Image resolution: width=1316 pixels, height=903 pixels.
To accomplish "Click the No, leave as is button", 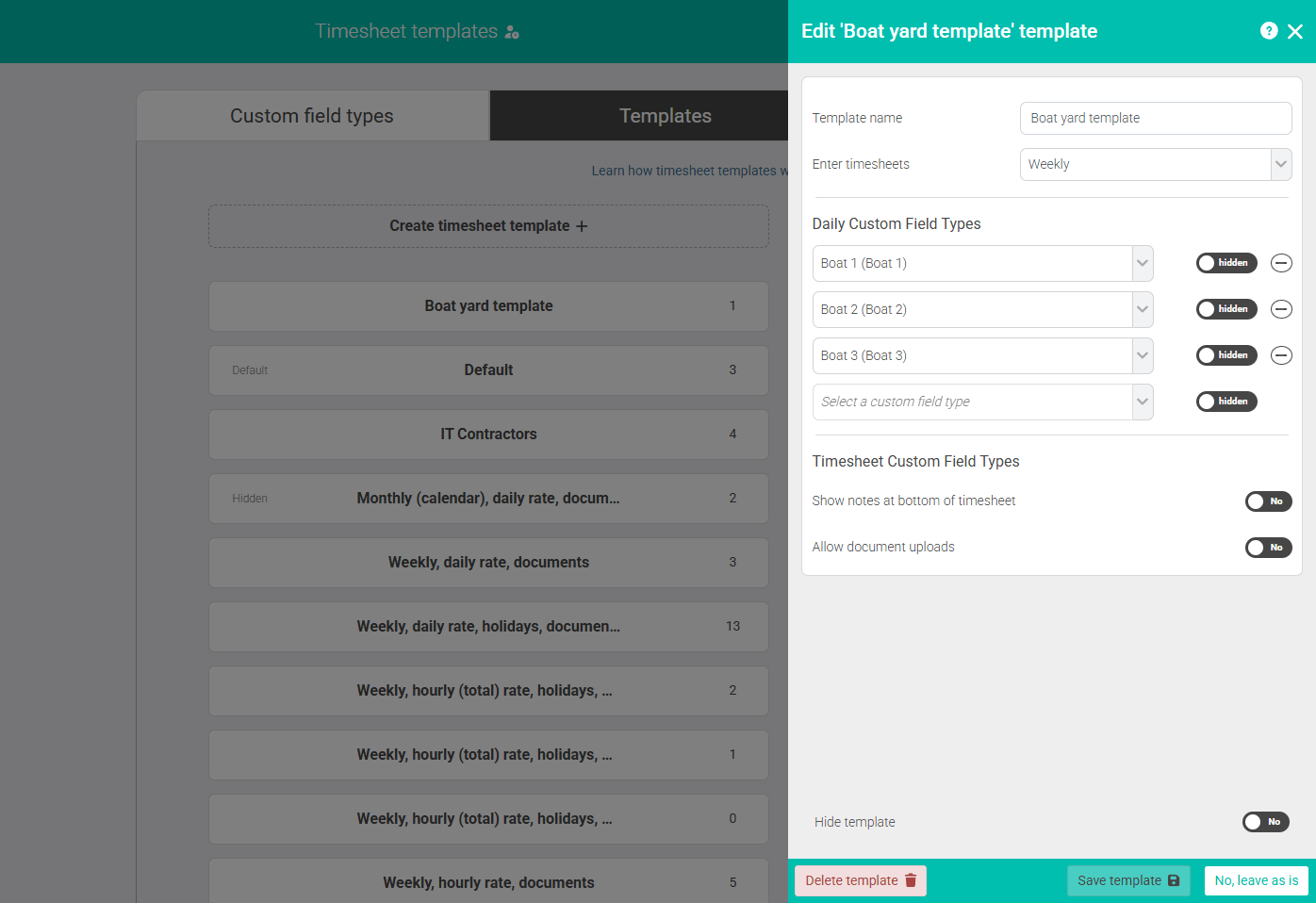I will pyautogui.click(x=1256, y=880).
